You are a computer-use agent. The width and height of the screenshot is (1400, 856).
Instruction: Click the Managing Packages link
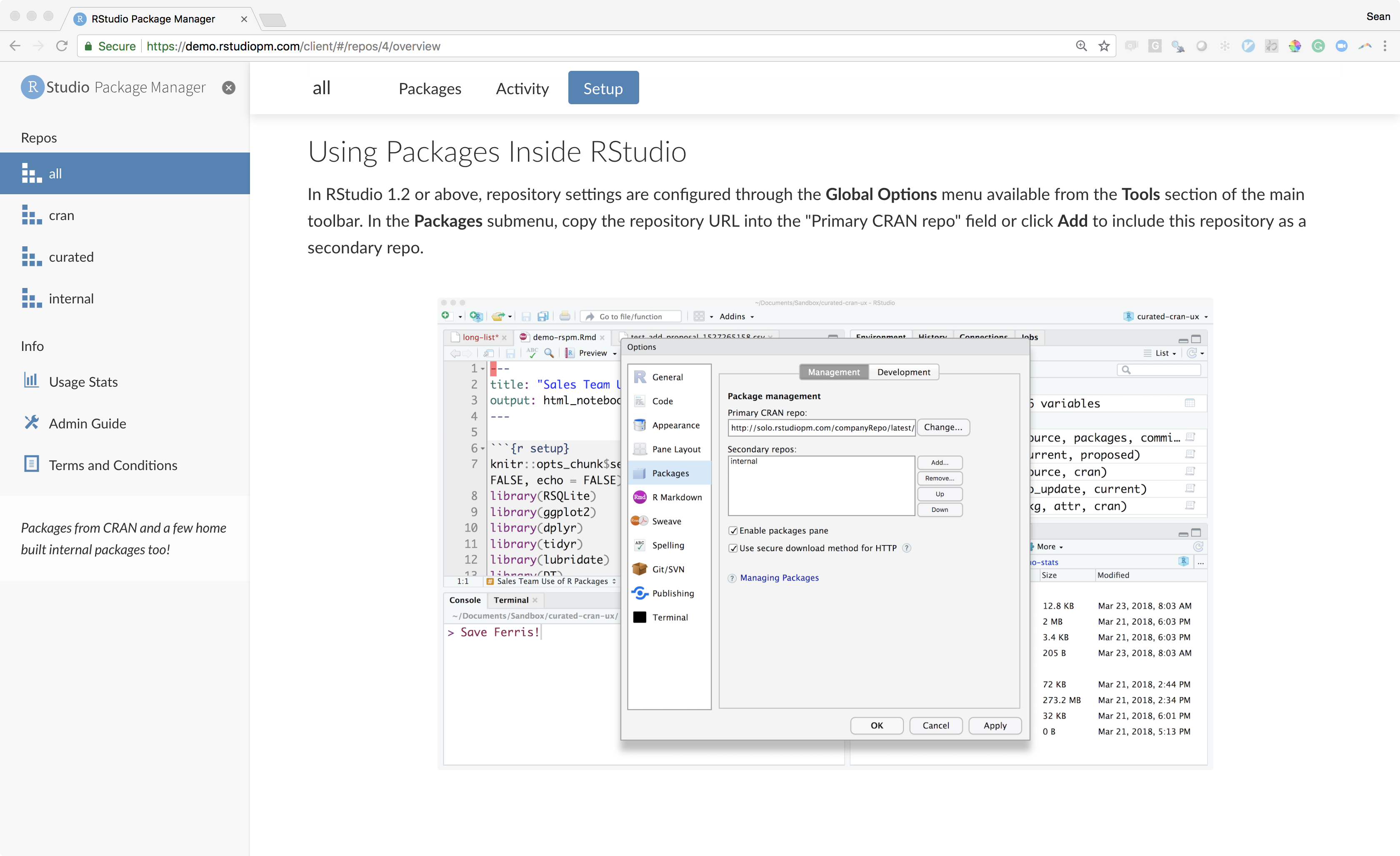pos(779,578)
